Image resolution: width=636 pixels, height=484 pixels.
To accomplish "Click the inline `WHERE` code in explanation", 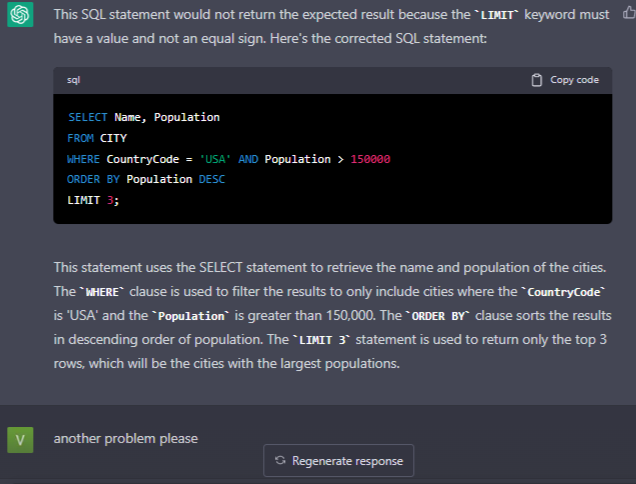I will pos(102,292).
